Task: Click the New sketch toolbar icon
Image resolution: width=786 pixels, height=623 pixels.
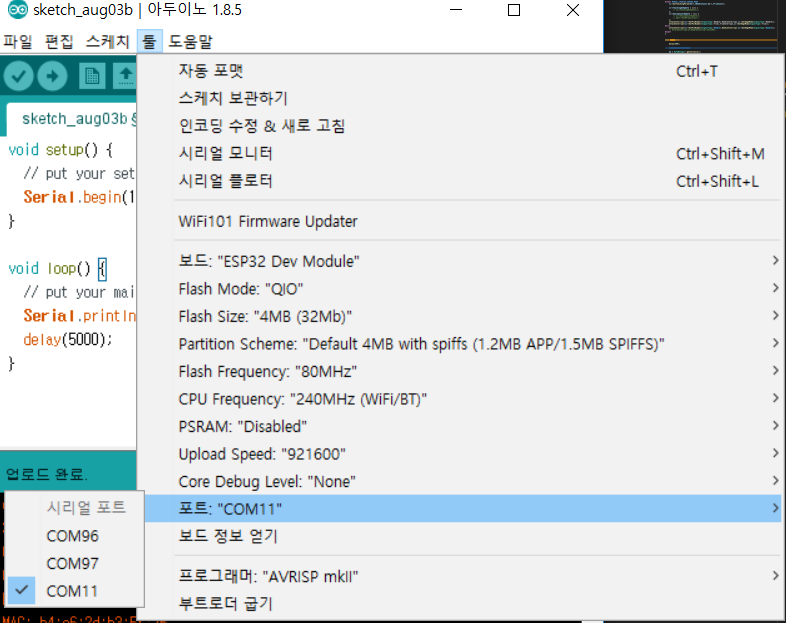Action: [x=92, y=76]
